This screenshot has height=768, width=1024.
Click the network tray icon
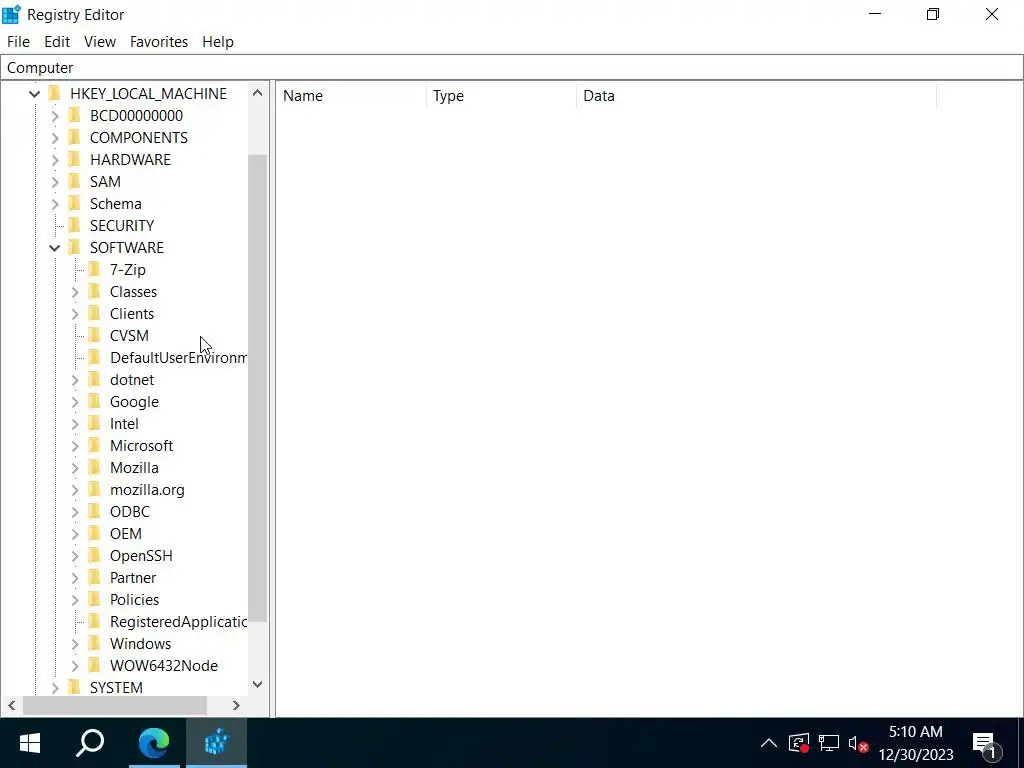(829, 743)
